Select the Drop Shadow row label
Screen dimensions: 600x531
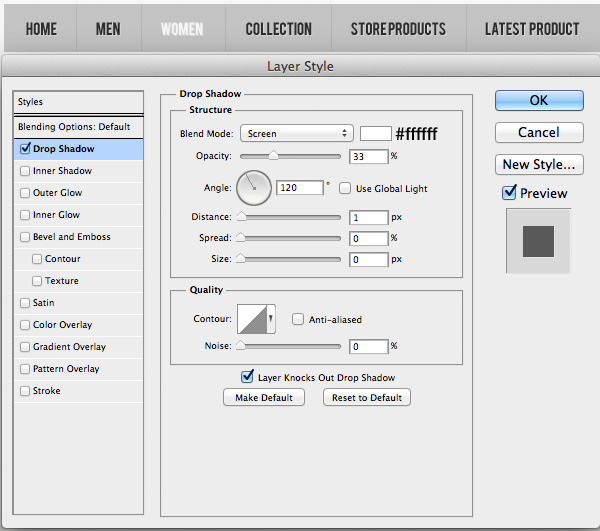click(x=64, y=148)
